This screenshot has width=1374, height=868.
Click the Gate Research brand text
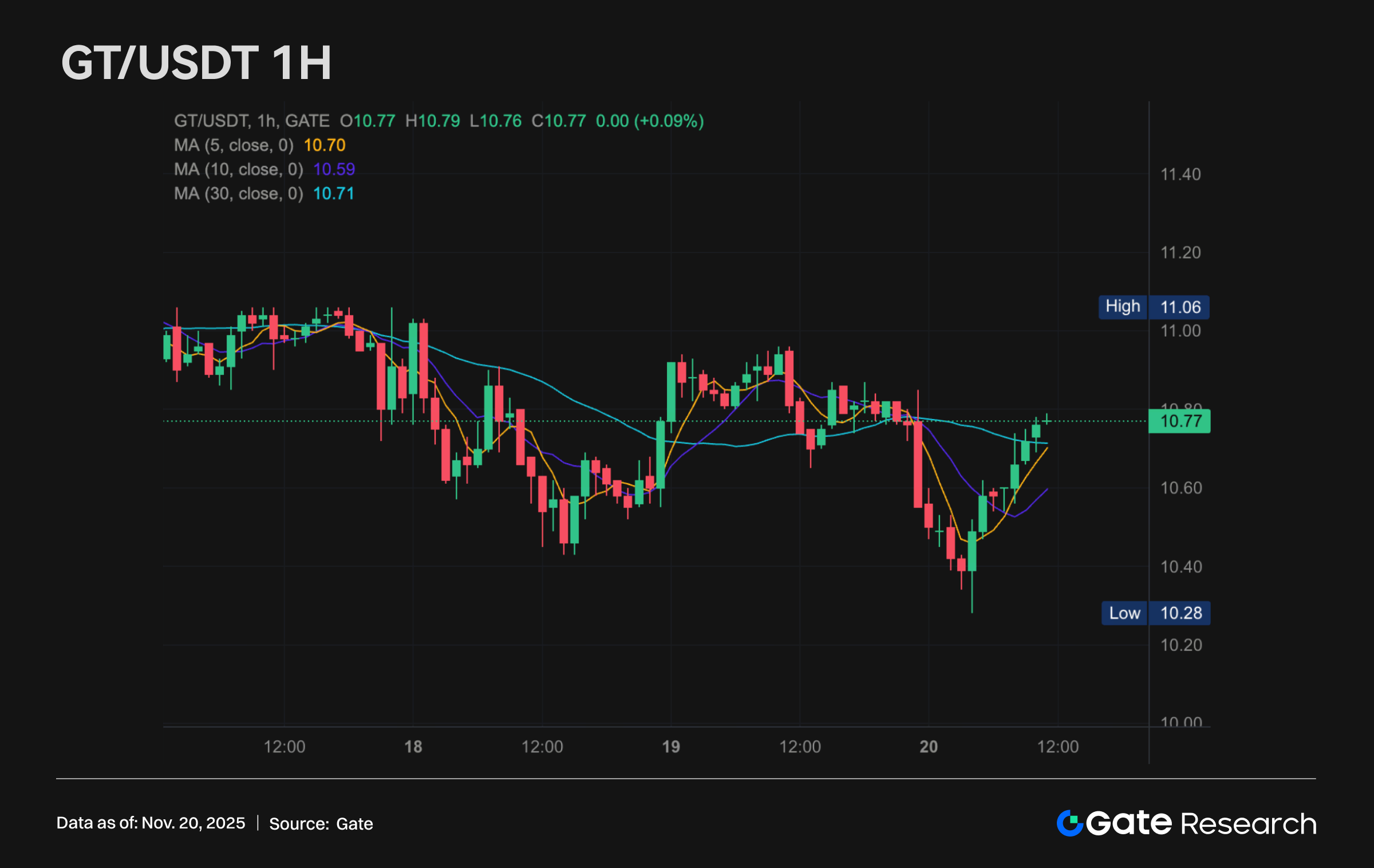pyautogui.click(x=1201, y=824)
